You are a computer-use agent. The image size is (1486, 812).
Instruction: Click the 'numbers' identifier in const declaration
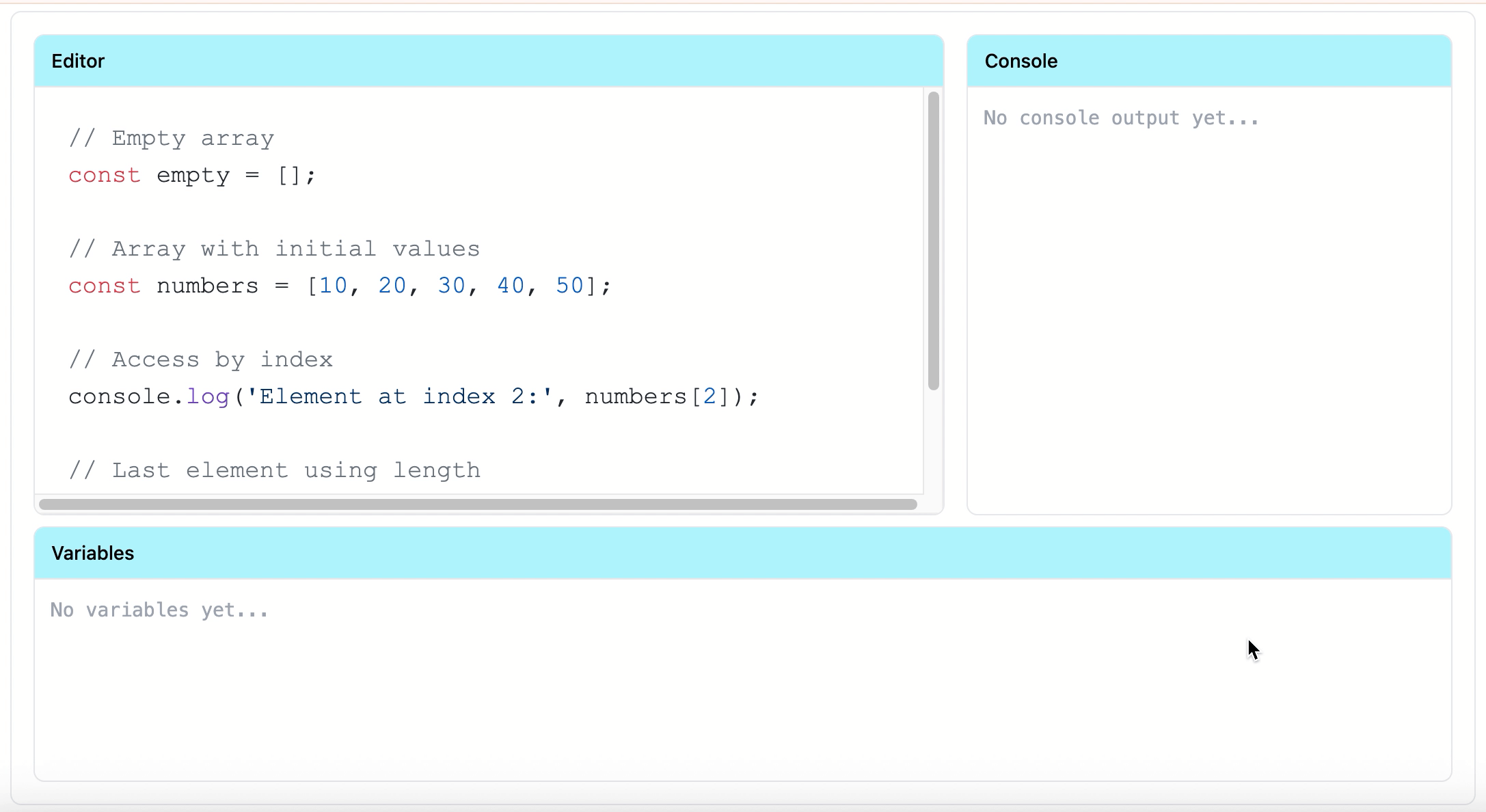(x=207, y=286)
